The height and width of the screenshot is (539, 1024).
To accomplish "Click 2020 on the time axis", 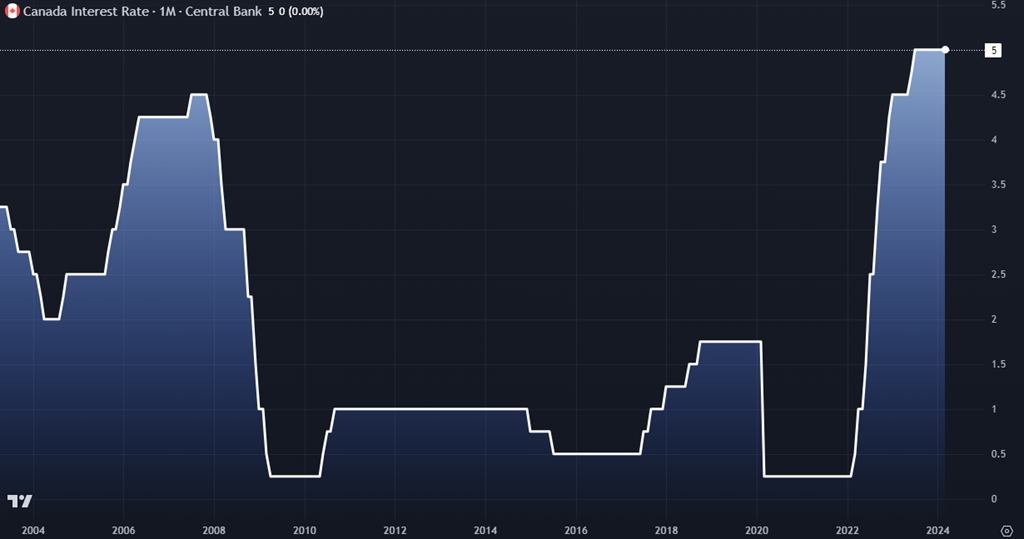I will 757,530.
